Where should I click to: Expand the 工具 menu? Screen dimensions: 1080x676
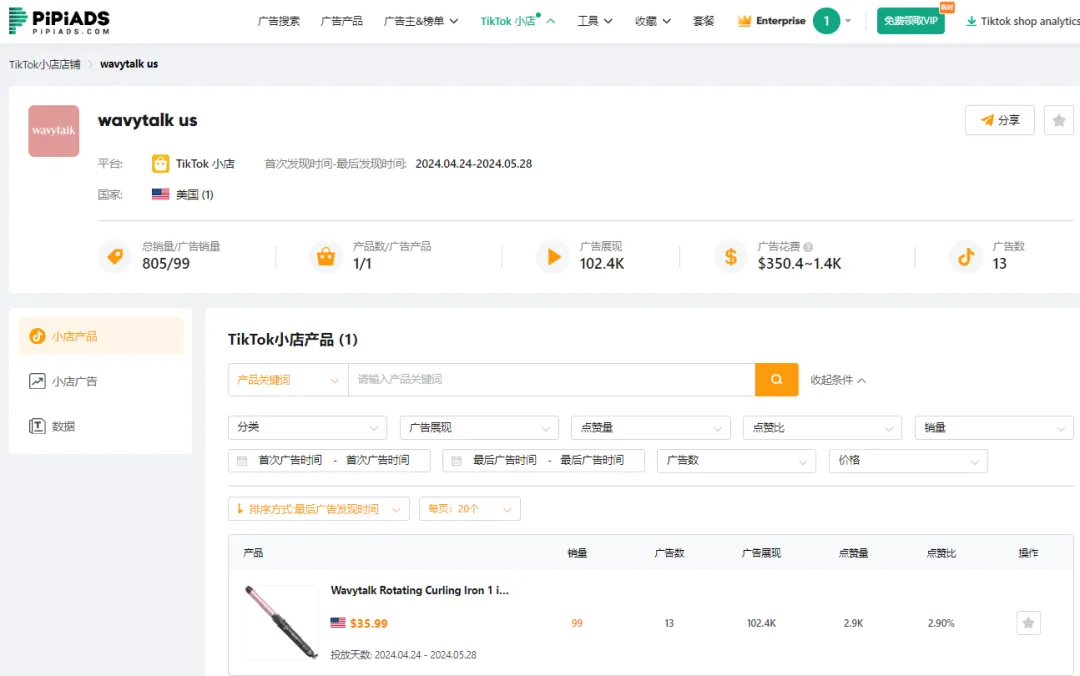tap(594, 21)
